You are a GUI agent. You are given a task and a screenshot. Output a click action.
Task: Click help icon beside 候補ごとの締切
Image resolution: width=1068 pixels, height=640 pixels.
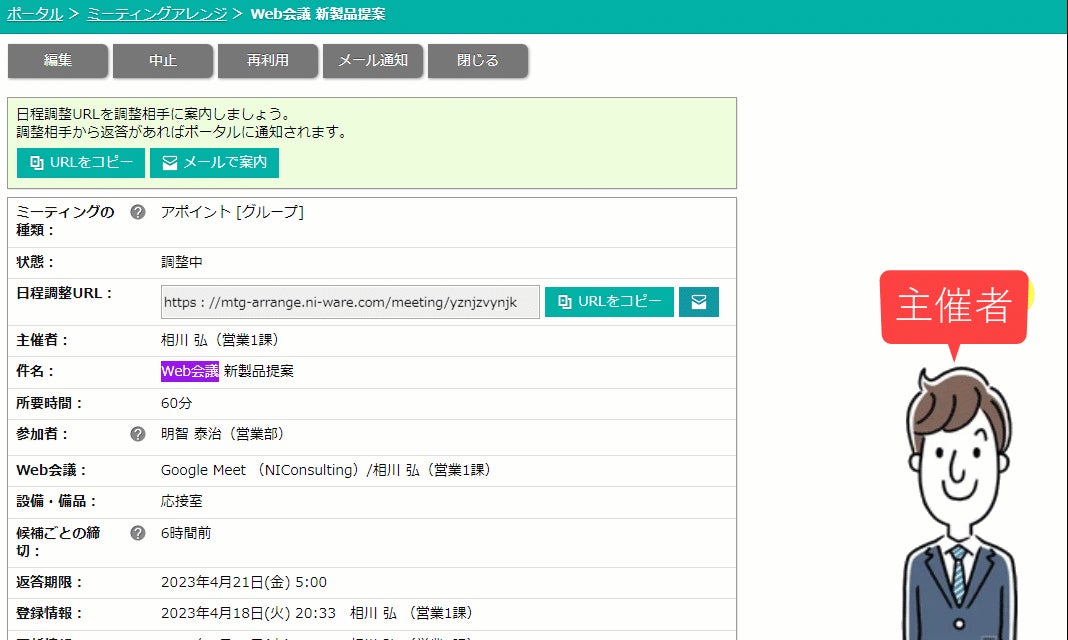tap(138, 532)
